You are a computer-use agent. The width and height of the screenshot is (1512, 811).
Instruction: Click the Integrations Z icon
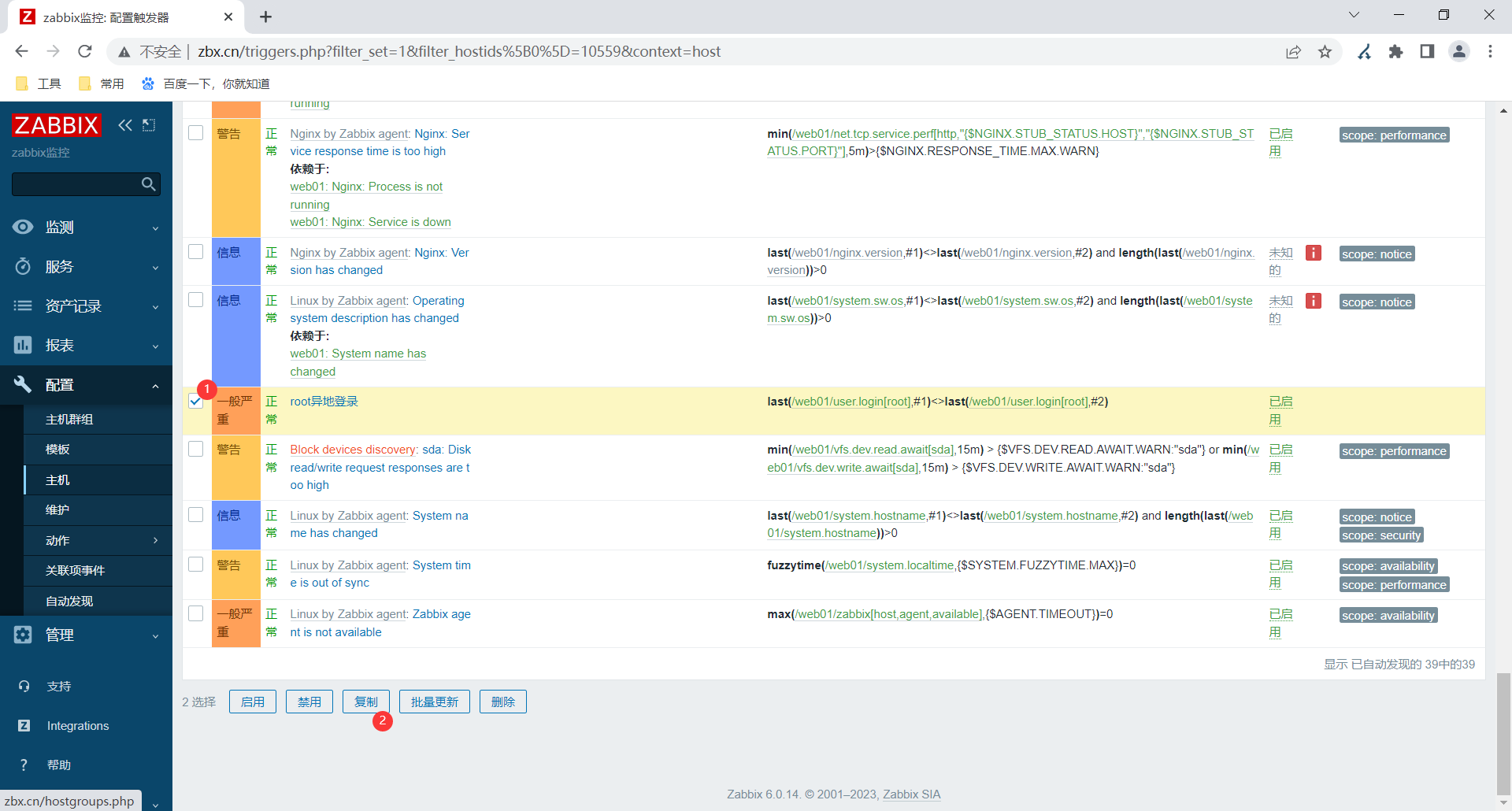[24, 726]
